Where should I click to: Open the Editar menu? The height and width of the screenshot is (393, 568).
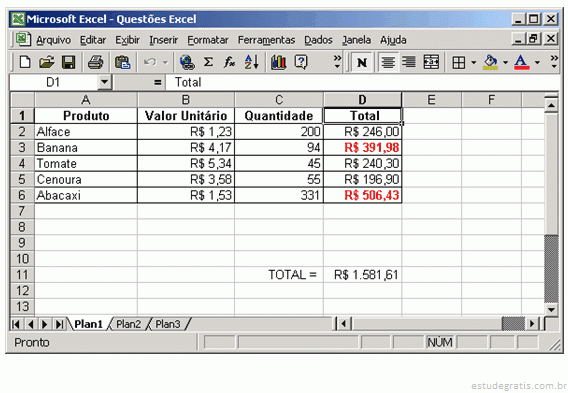(93, 40)
